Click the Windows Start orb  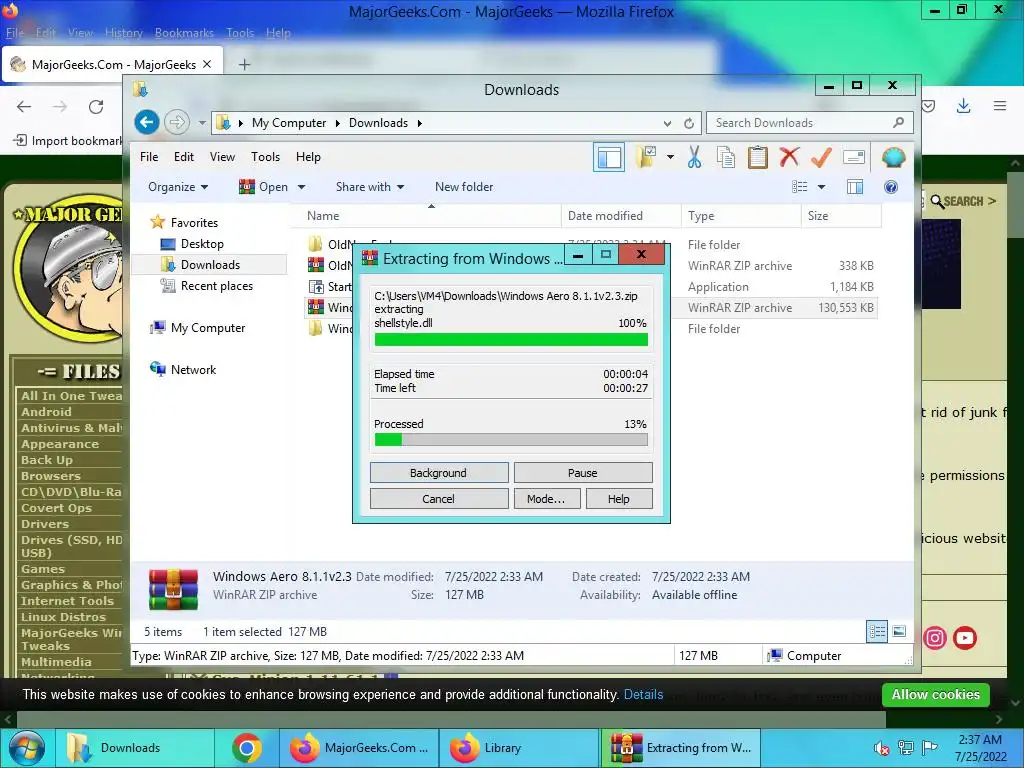27,748
